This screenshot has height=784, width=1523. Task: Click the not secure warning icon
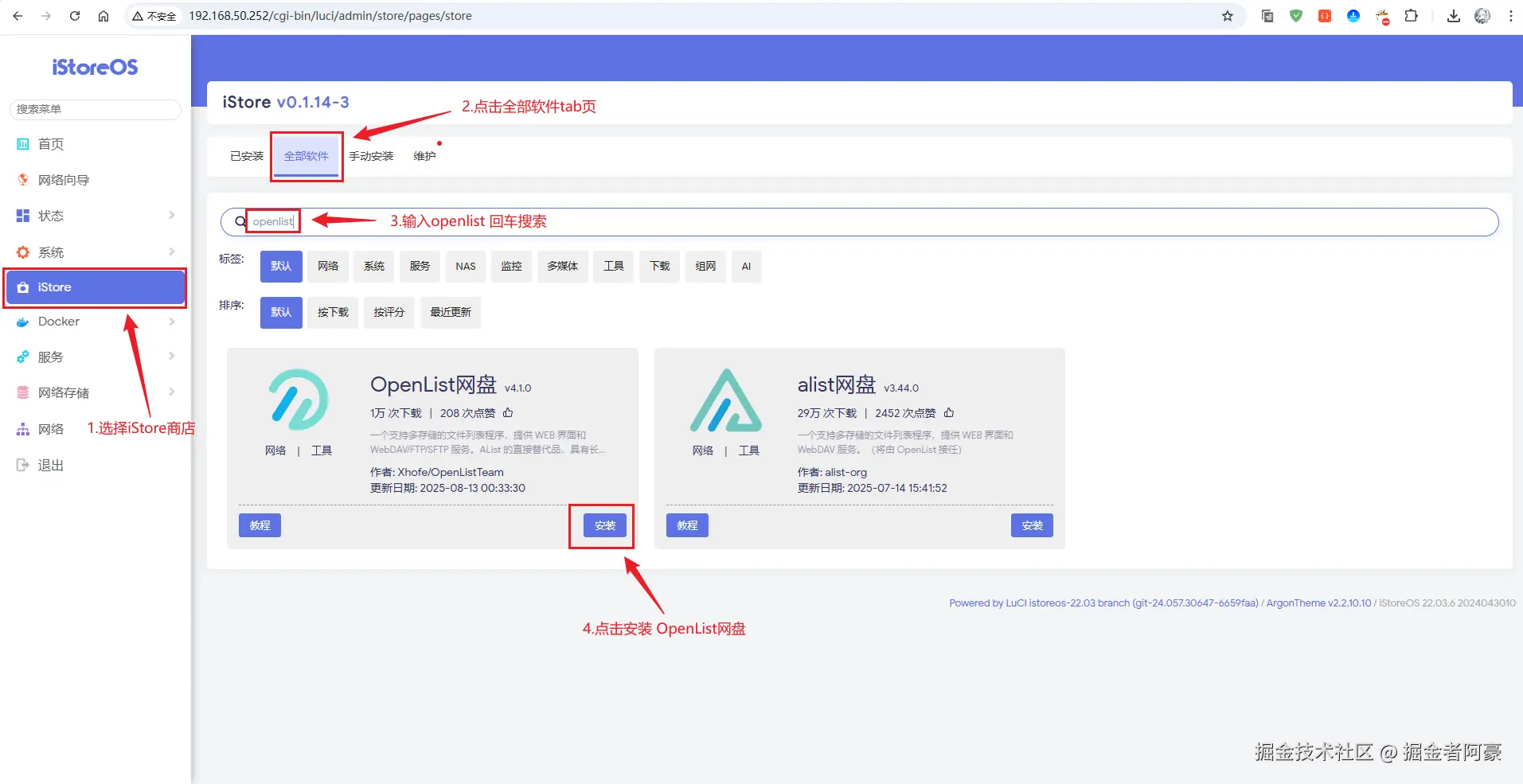coord(138,16)
